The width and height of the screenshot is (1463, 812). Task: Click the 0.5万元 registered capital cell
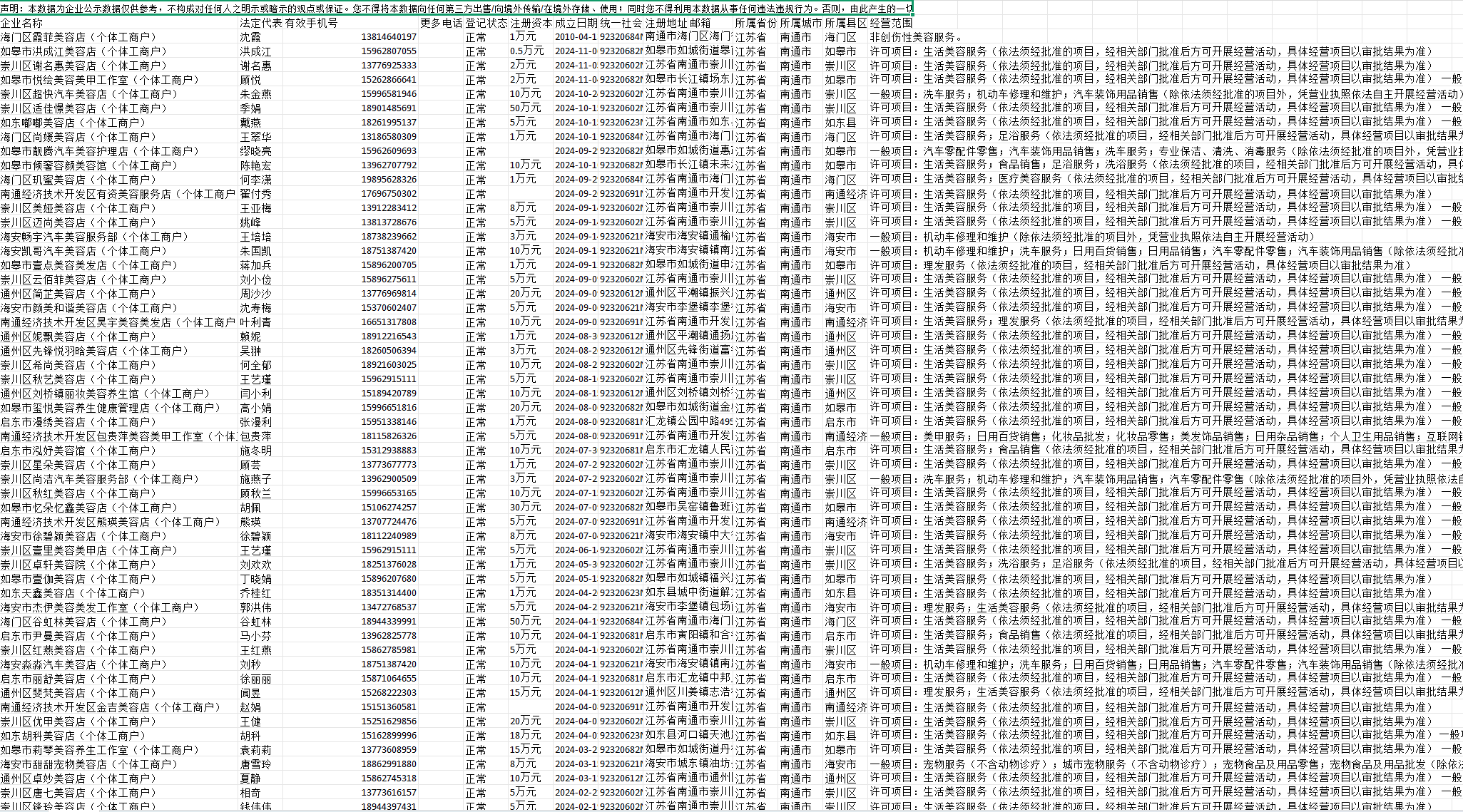point(526,51)
